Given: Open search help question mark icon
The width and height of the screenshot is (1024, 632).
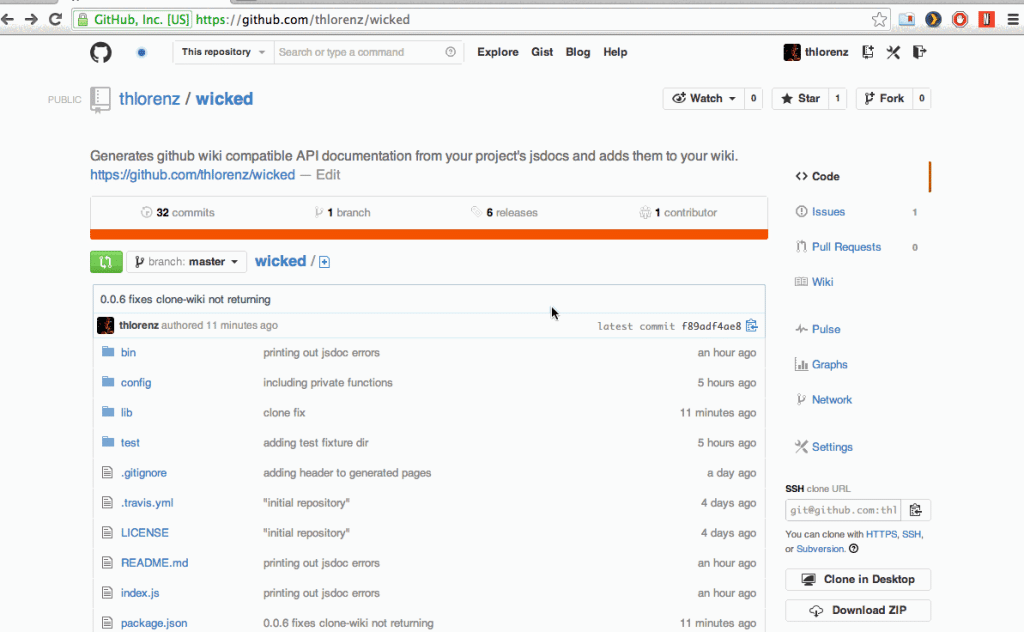Looking at the screenshot, I should point(451,52).
